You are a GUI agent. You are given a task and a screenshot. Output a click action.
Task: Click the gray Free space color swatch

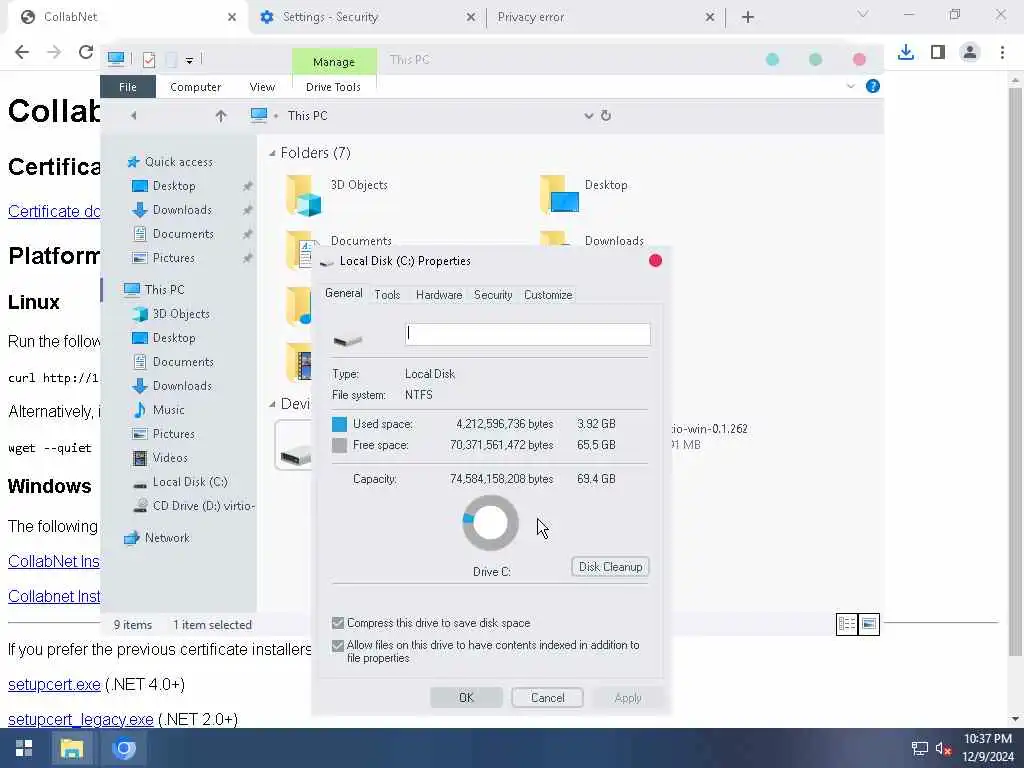pos(340,445)
